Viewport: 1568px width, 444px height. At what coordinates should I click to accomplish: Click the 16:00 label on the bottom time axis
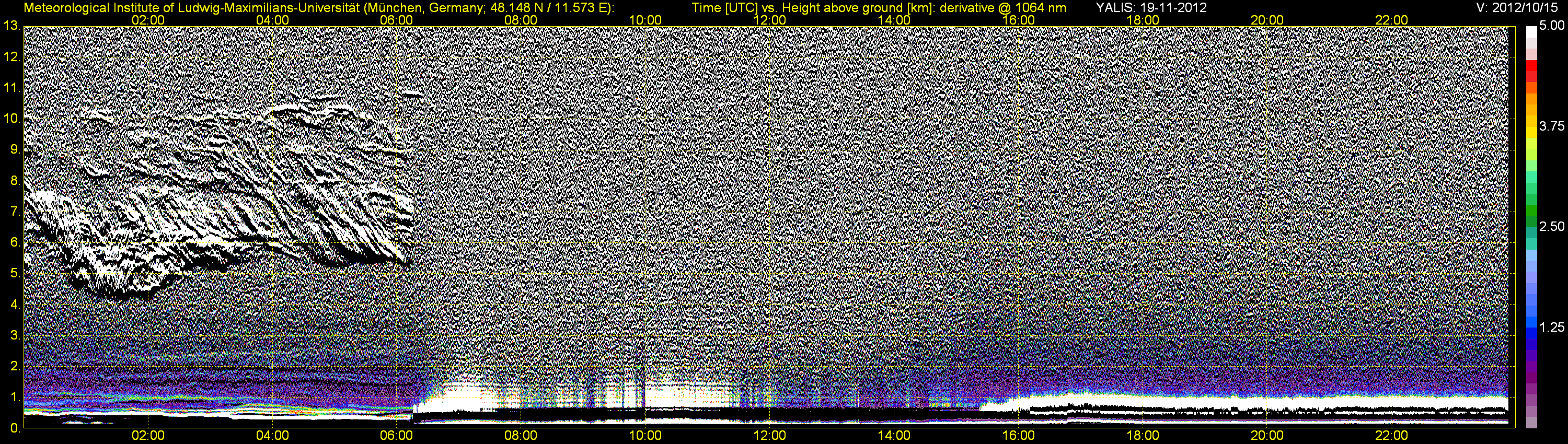coord(1018,436)
